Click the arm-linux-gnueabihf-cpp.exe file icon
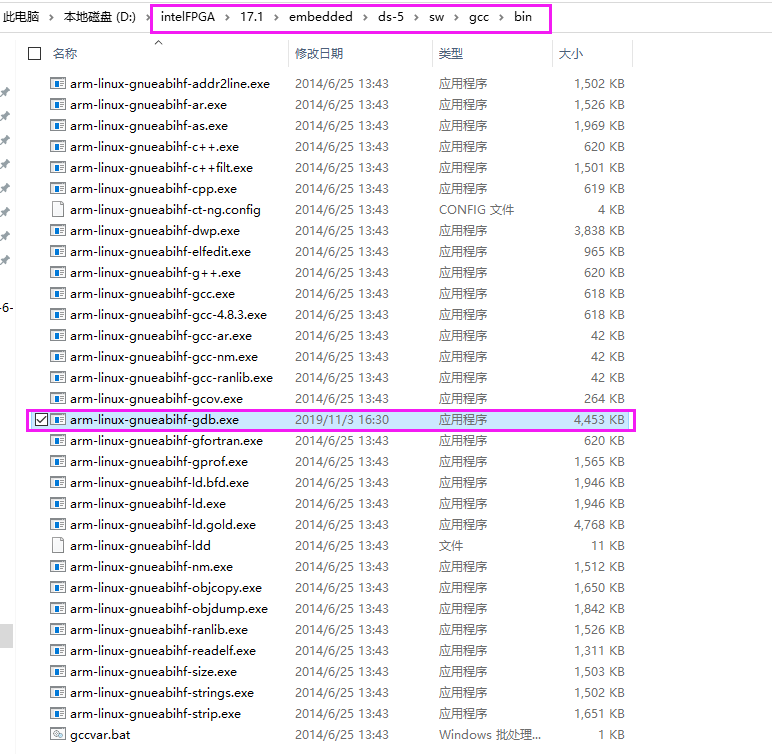The width and height of the screenshot is (772, 754). click(58, 189)
